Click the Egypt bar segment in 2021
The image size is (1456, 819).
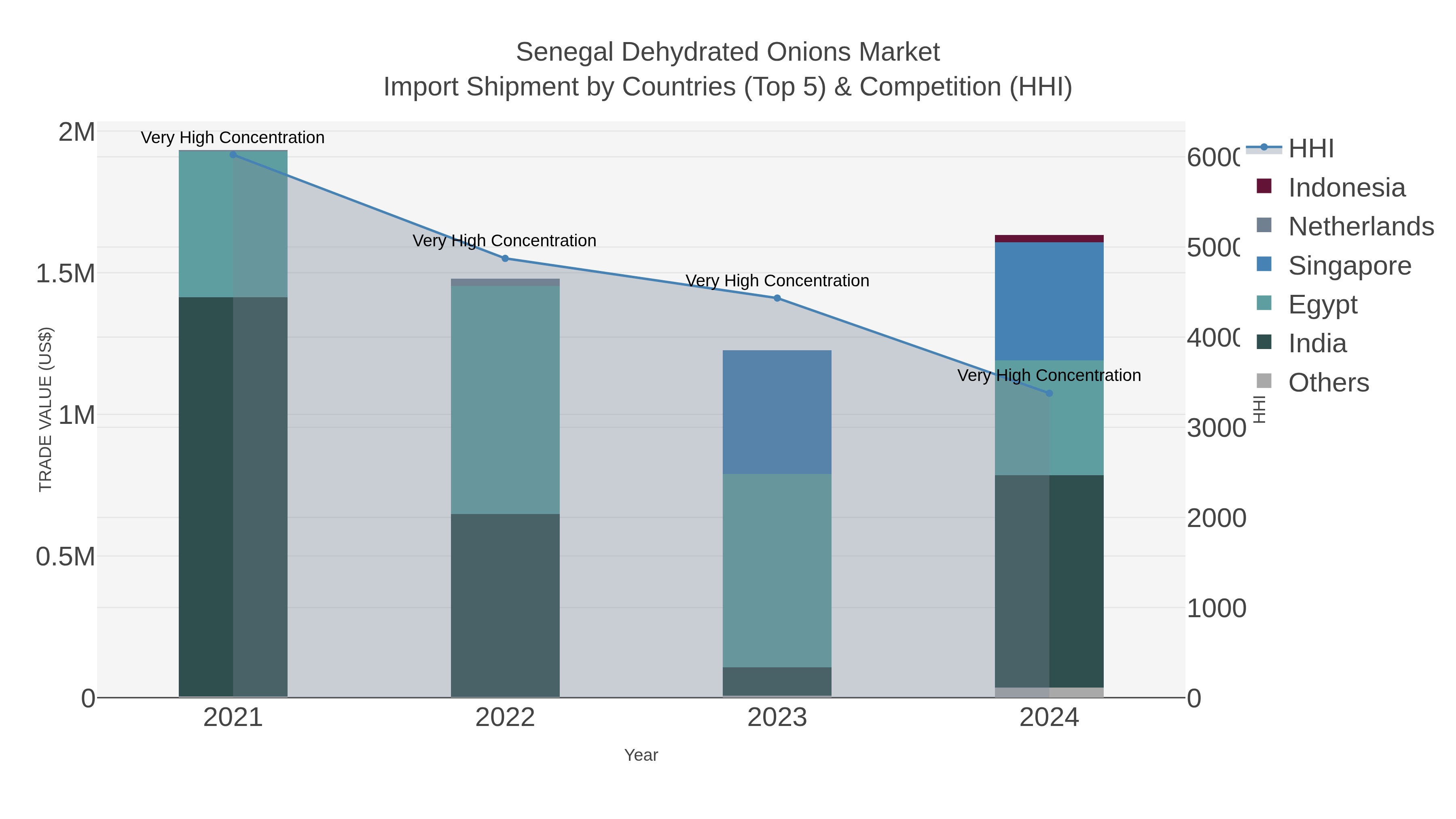[x=233, y=224]
